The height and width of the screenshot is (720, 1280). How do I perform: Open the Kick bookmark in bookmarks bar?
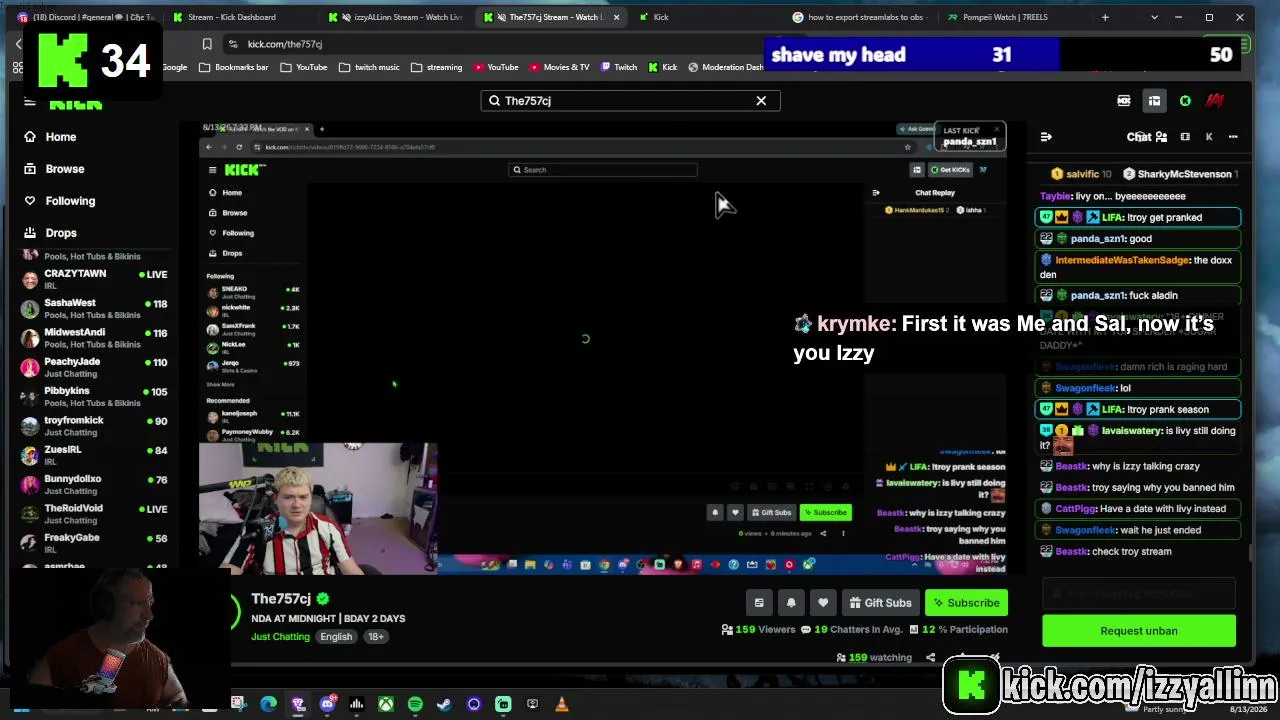(x=662, y=67)
